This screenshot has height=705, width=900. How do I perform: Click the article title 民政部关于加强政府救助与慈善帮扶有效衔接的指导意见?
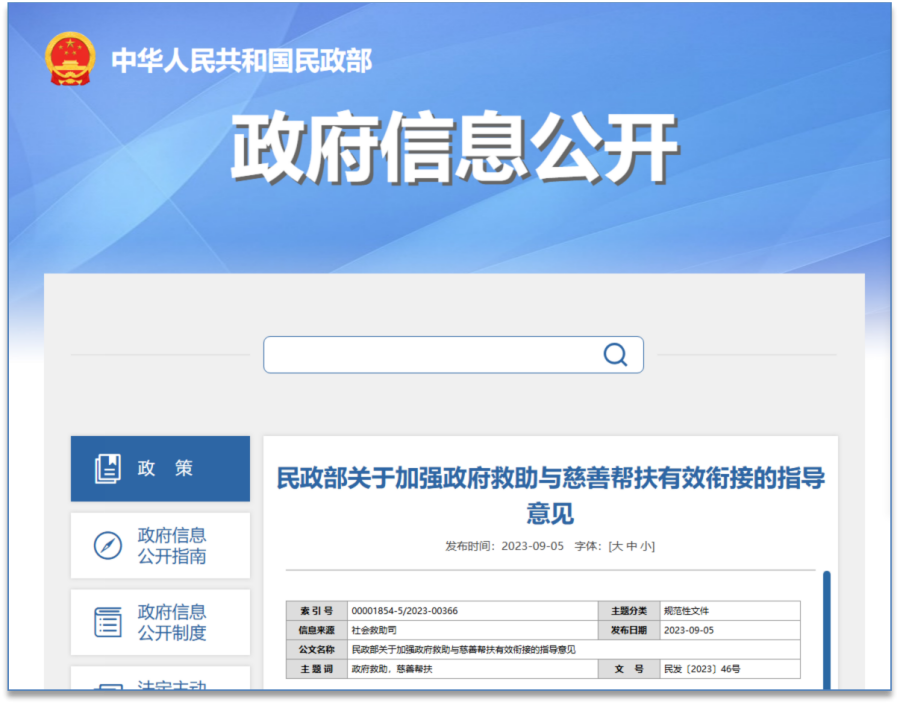550,495
